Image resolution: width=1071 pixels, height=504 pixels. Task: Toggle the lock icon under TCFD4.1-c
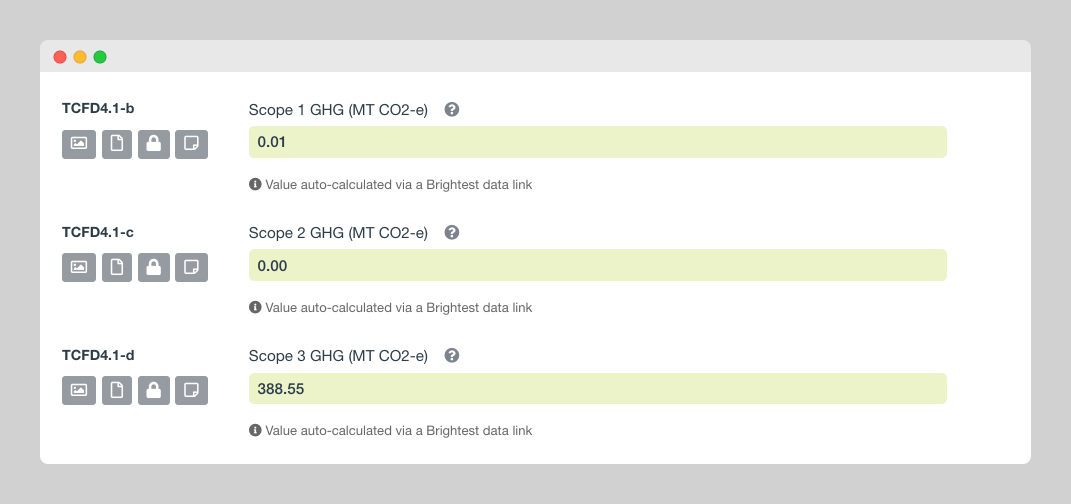(154, 268)
